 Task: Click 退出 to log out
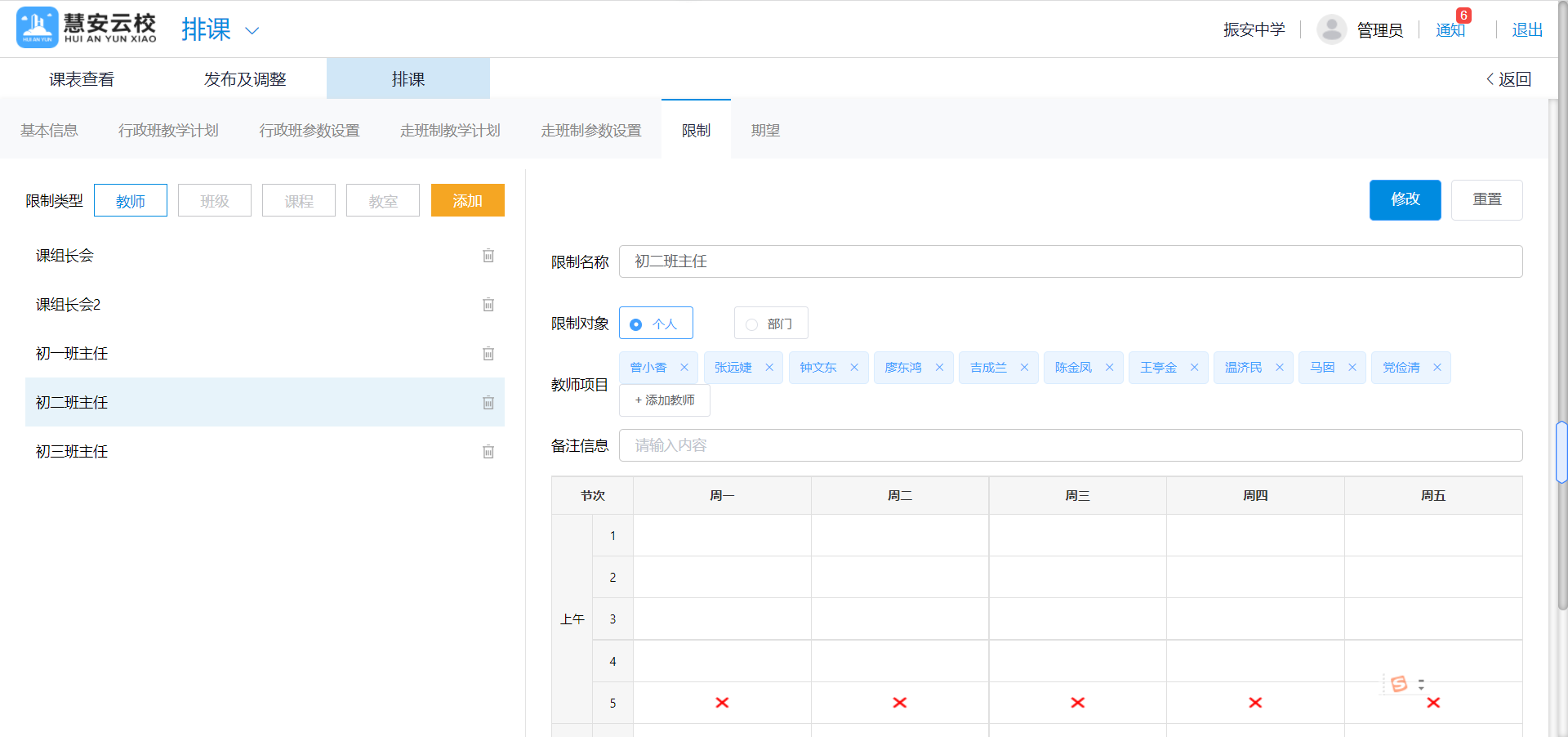pyautogui.click(x=1527, y=30)
